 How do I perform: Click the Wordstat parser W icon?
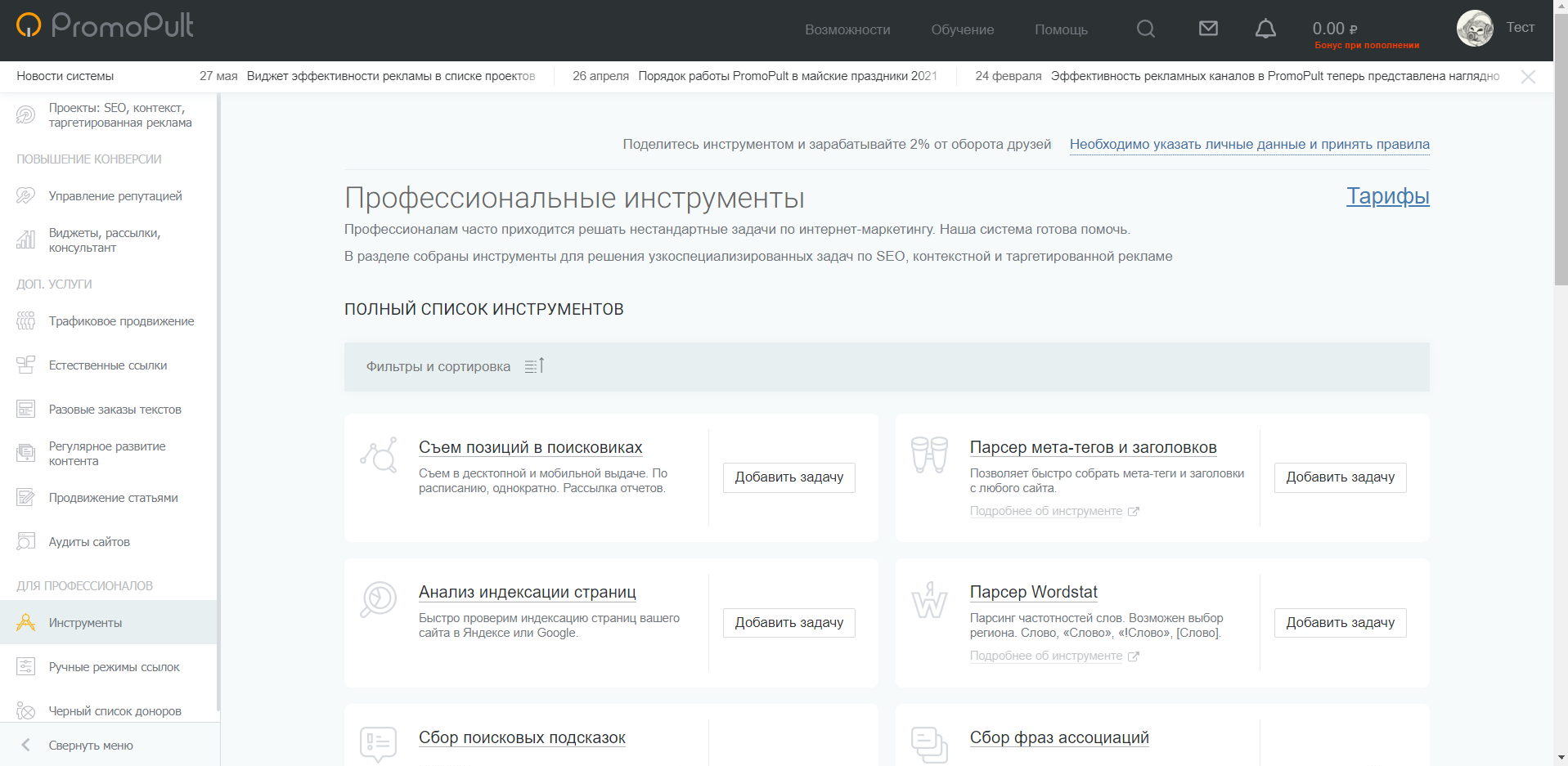(x=930, y=600)
